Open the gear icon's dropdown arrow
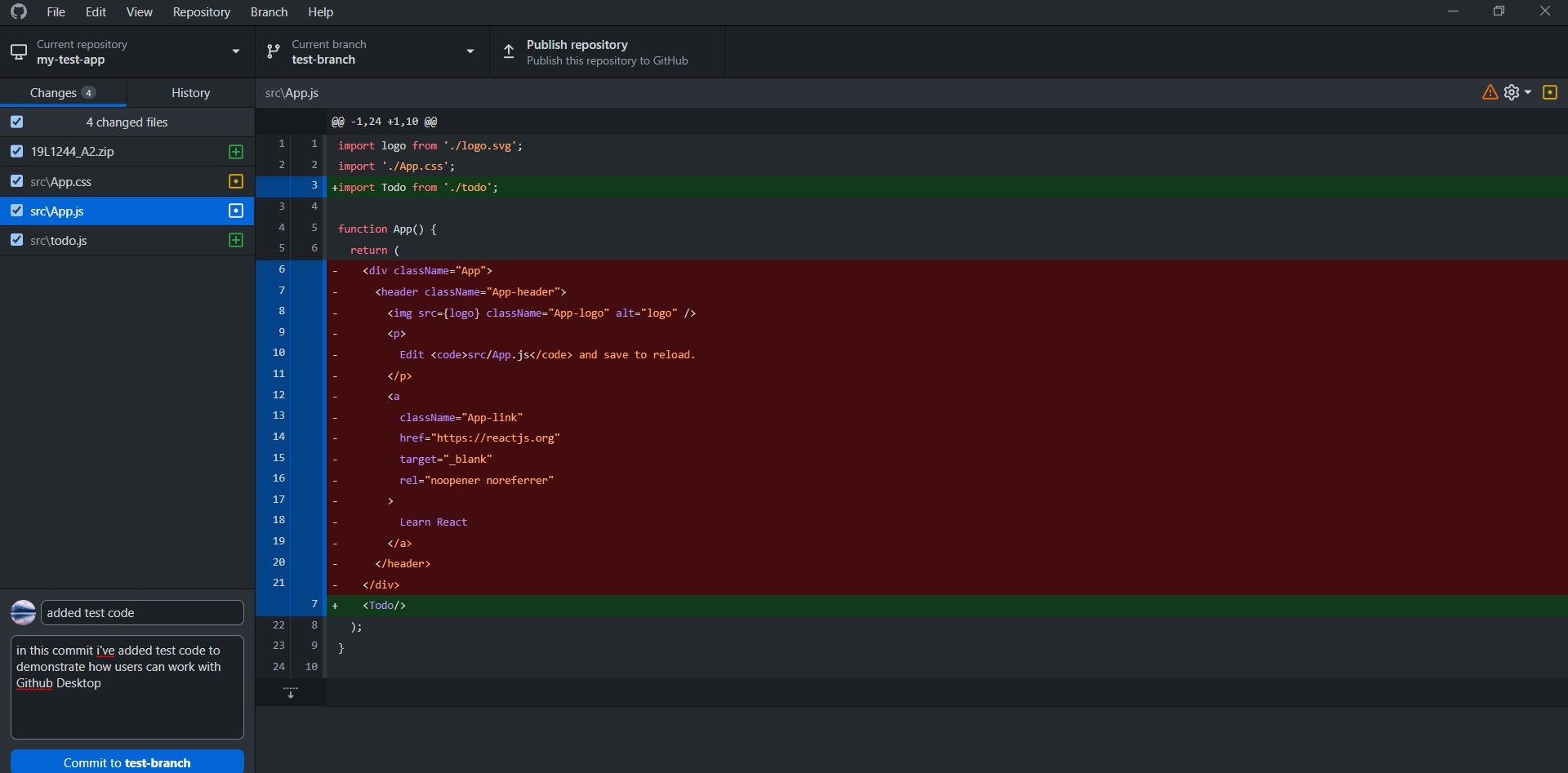1568x773 pixels. (x=1526, y=92)
